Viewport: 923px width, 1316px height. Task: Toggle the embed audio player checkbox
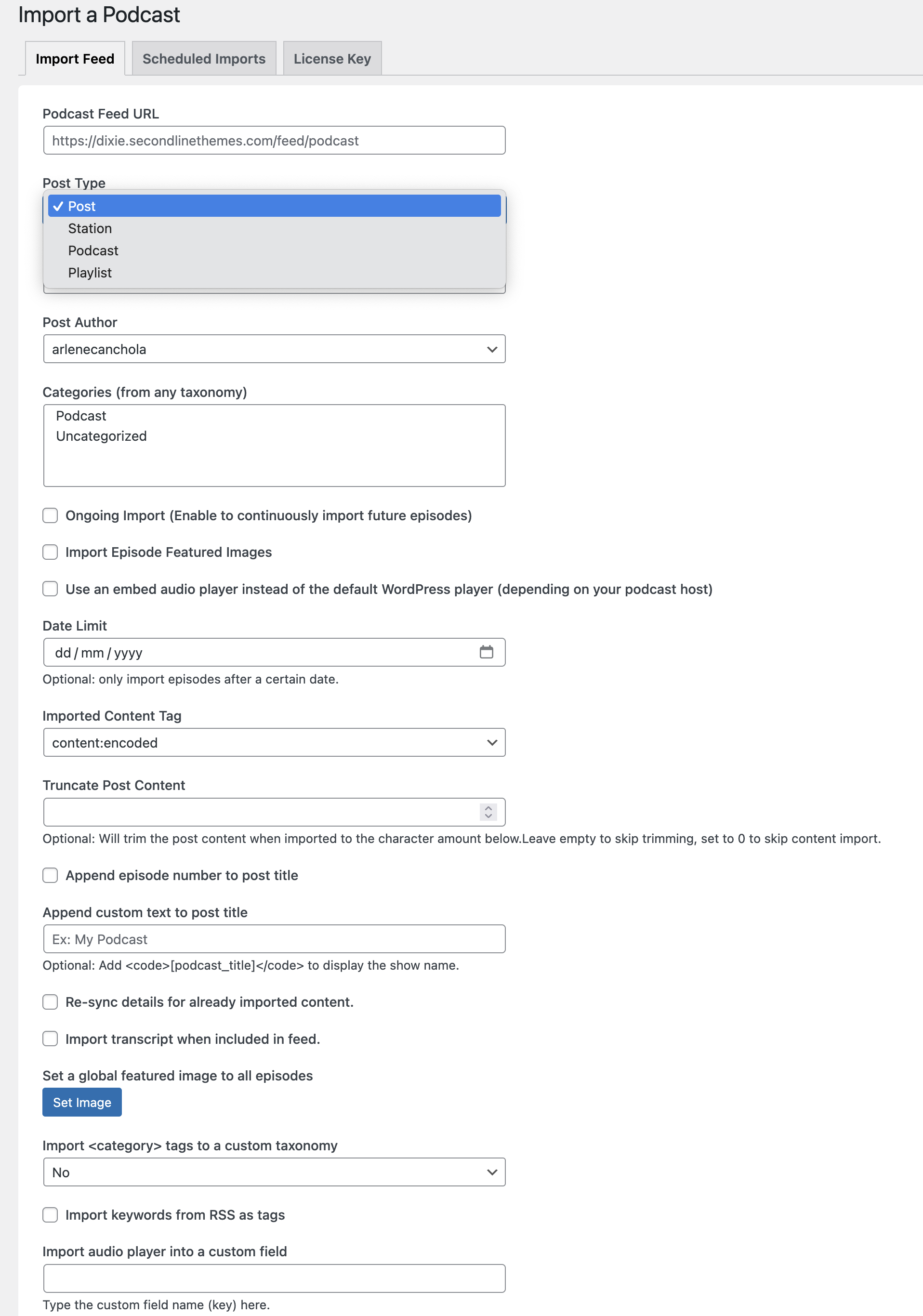pos(51,589)
